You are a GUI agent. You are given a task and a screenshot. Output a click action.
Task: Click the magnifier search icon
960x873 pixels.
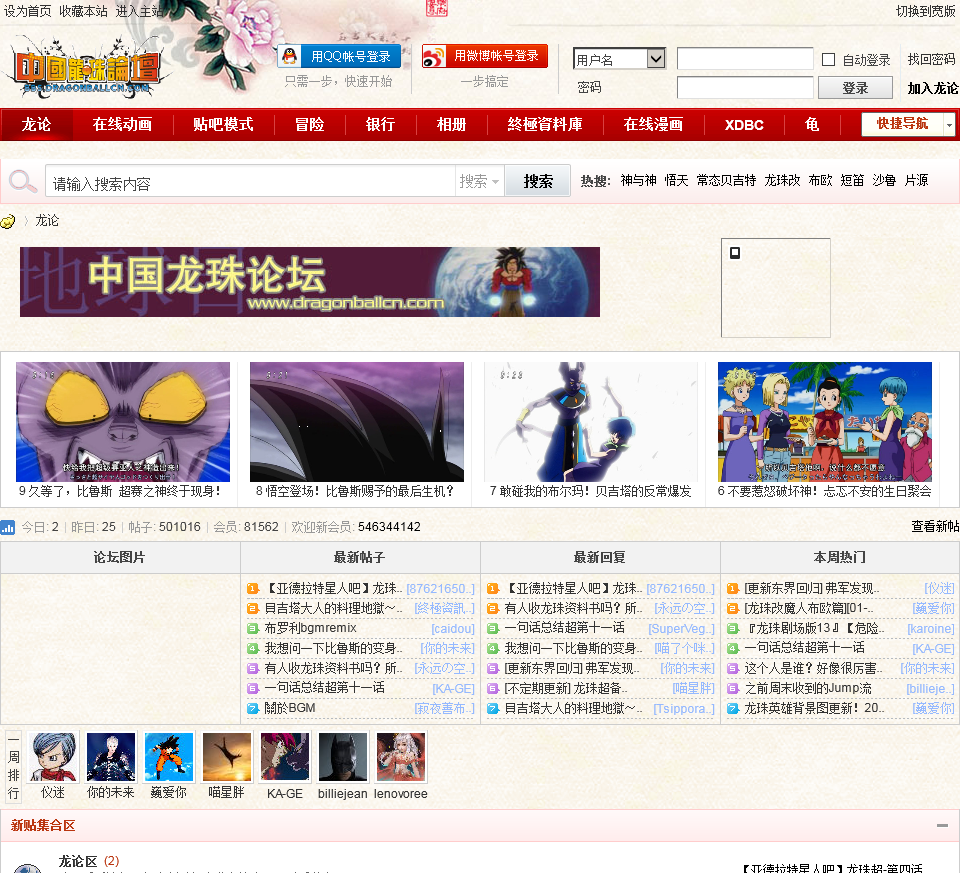23,181
